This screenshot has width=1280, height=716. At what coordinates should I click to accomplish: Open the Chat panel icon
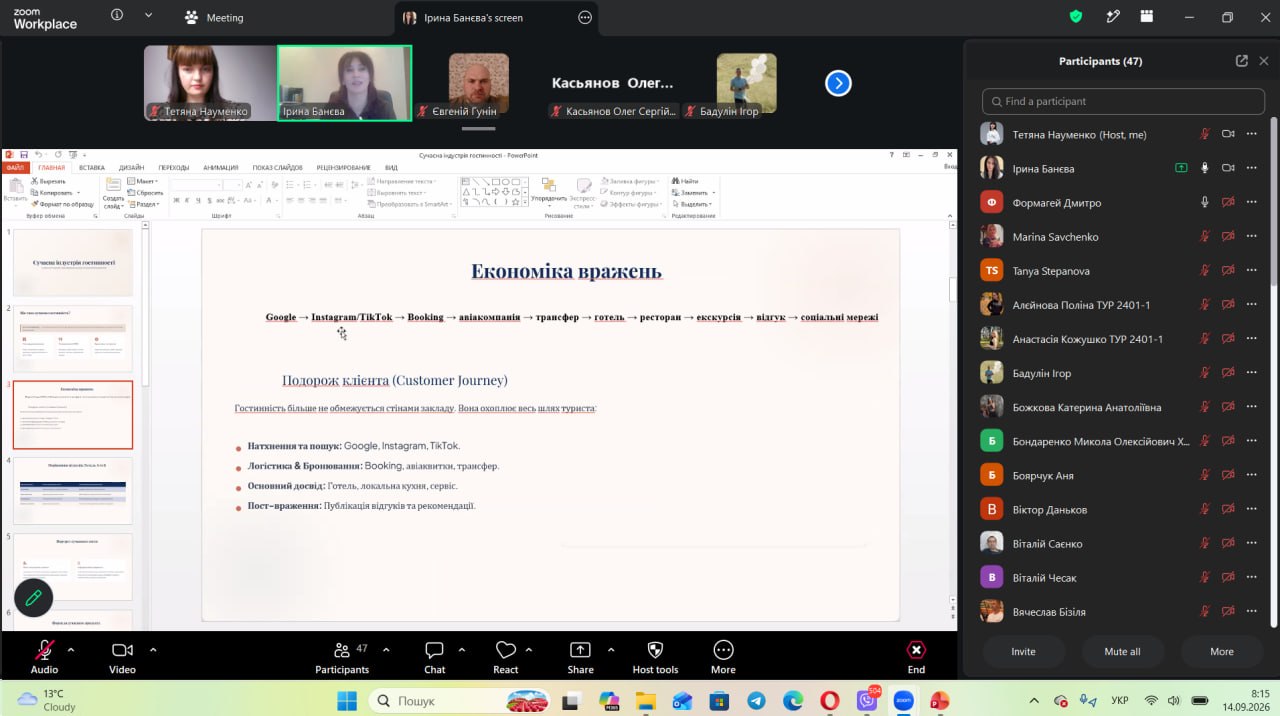coord(434,650)
